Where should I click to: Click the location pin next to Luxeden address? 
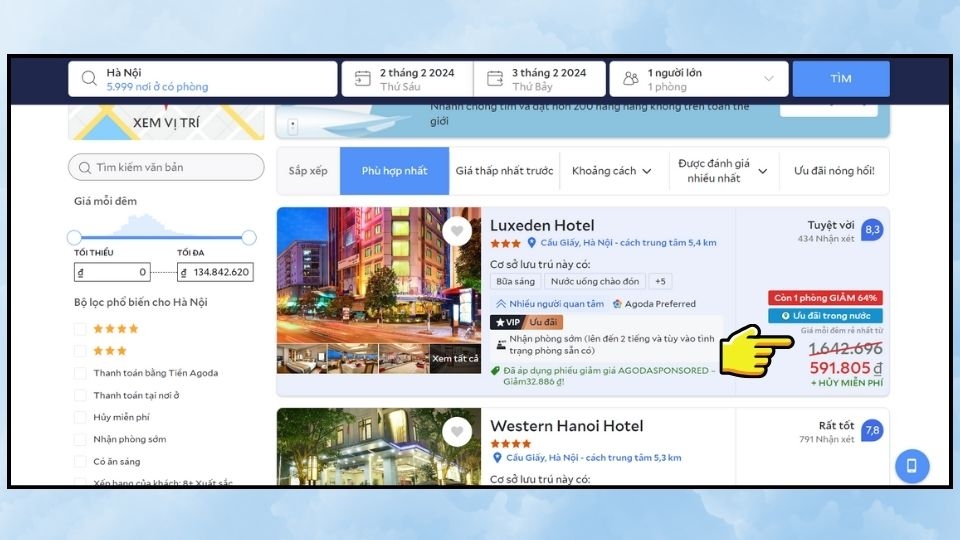(x=531, y=242)
